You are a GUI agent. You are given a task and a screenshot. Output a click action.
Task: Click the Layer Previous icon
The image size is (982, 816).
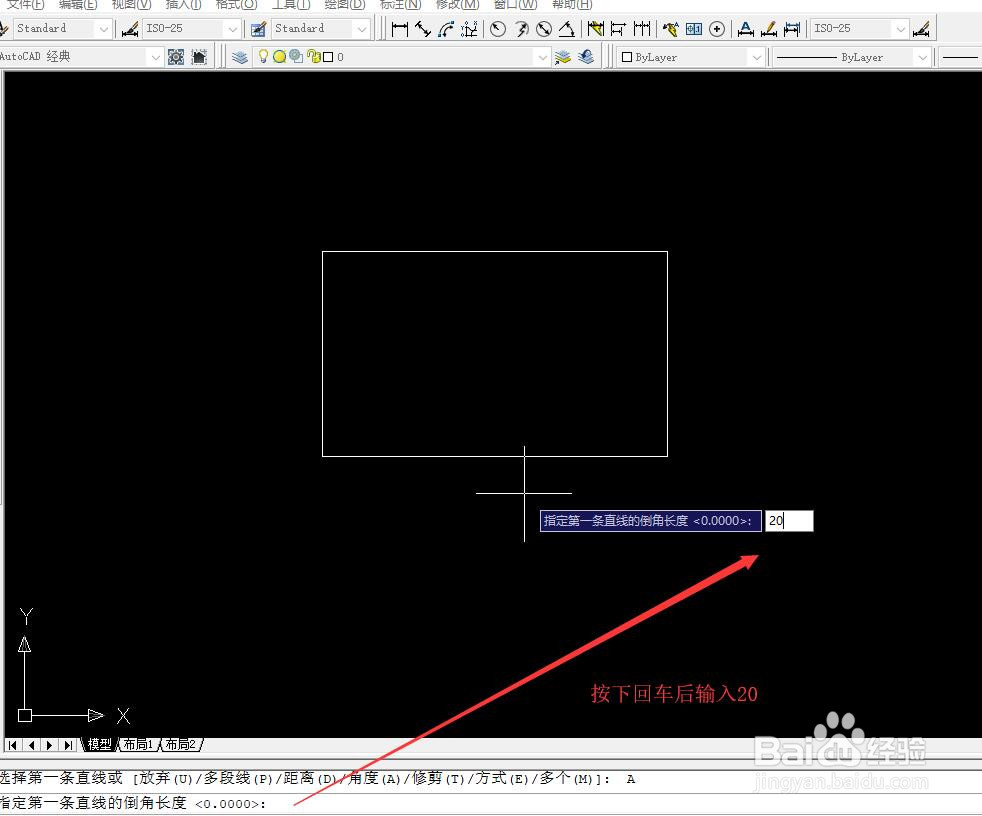click(586, 57)
